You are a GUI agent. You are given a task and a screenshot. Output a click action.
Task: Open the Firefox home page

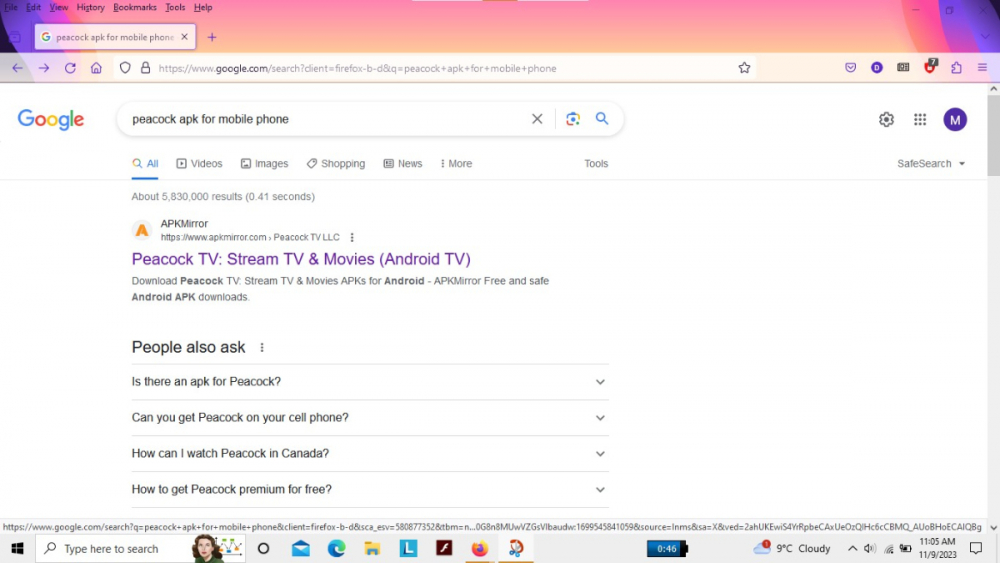point(96,68)
